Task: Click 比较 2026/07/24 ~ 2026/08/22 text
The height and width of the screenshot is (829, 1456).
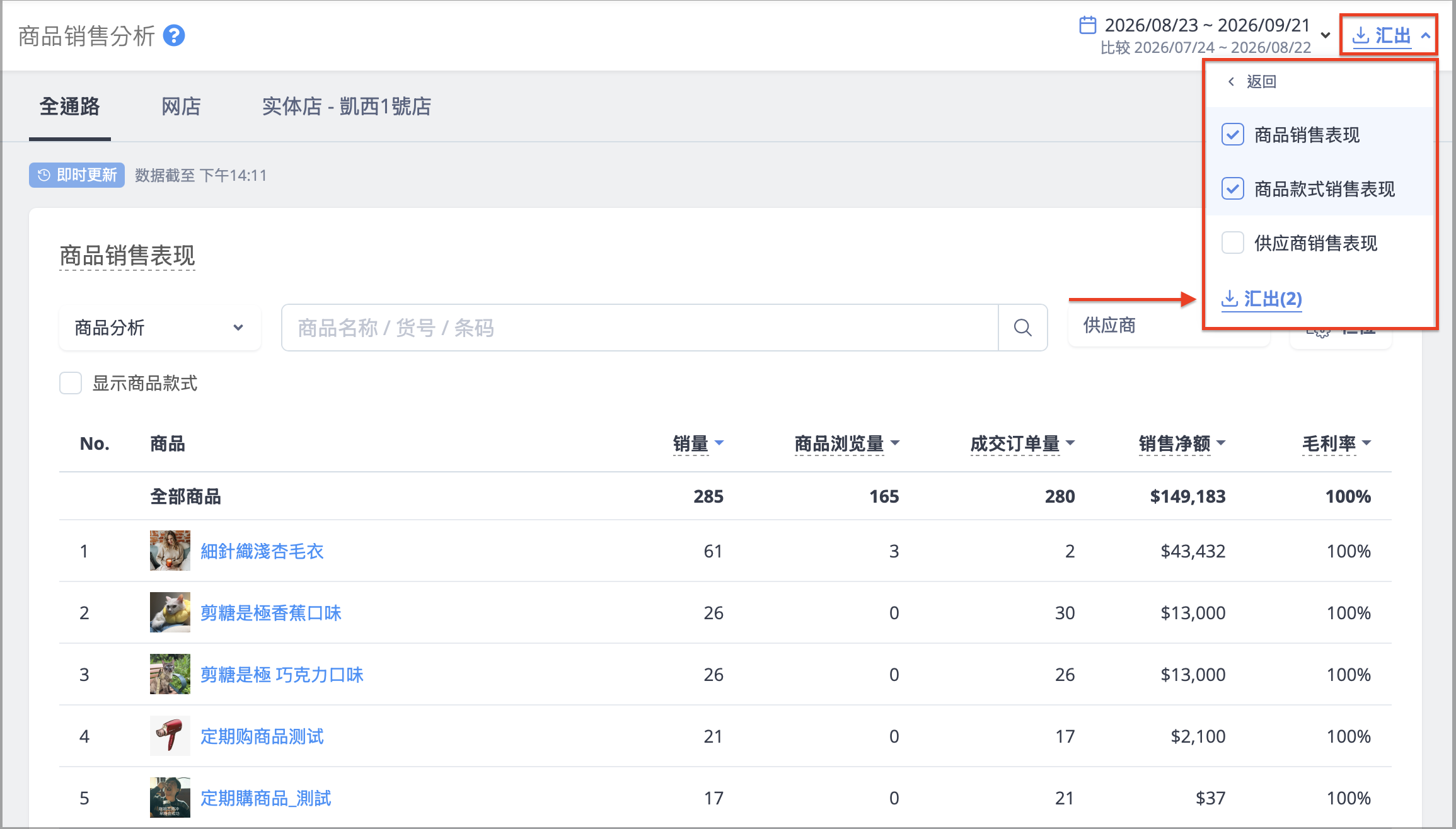Action: tap(1205, 47)
